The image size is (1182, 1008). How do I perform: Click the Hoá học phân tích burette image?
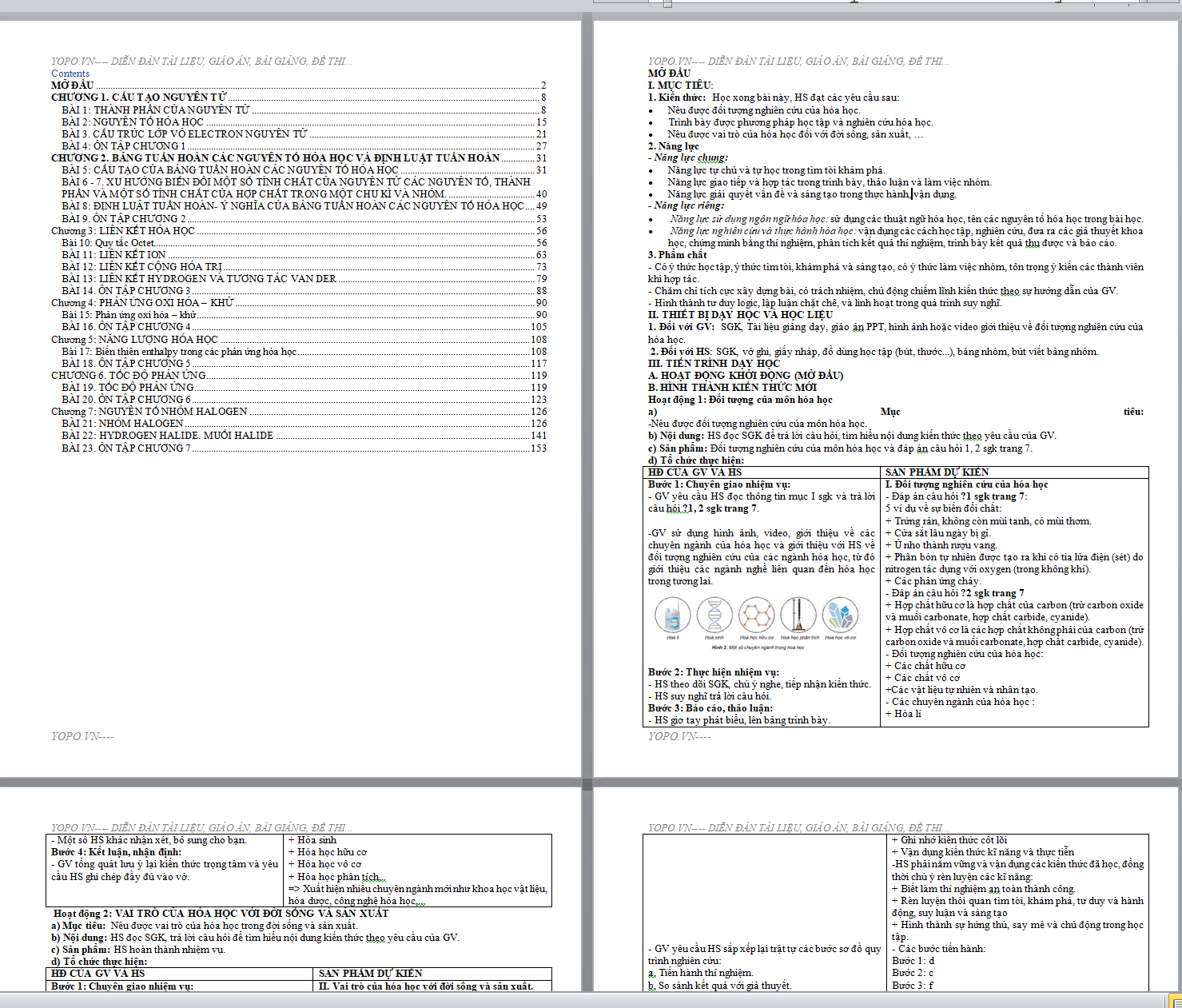798,616
